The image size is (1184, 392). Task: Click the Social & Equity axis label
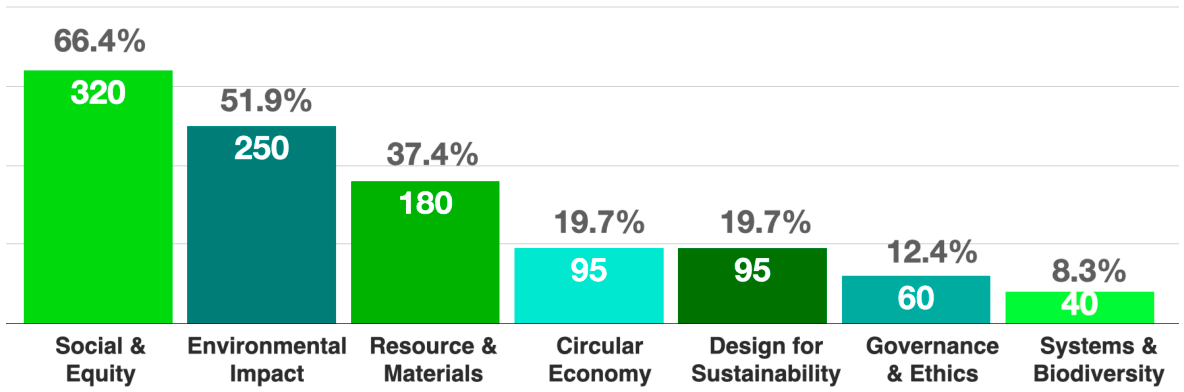[99, 360]
